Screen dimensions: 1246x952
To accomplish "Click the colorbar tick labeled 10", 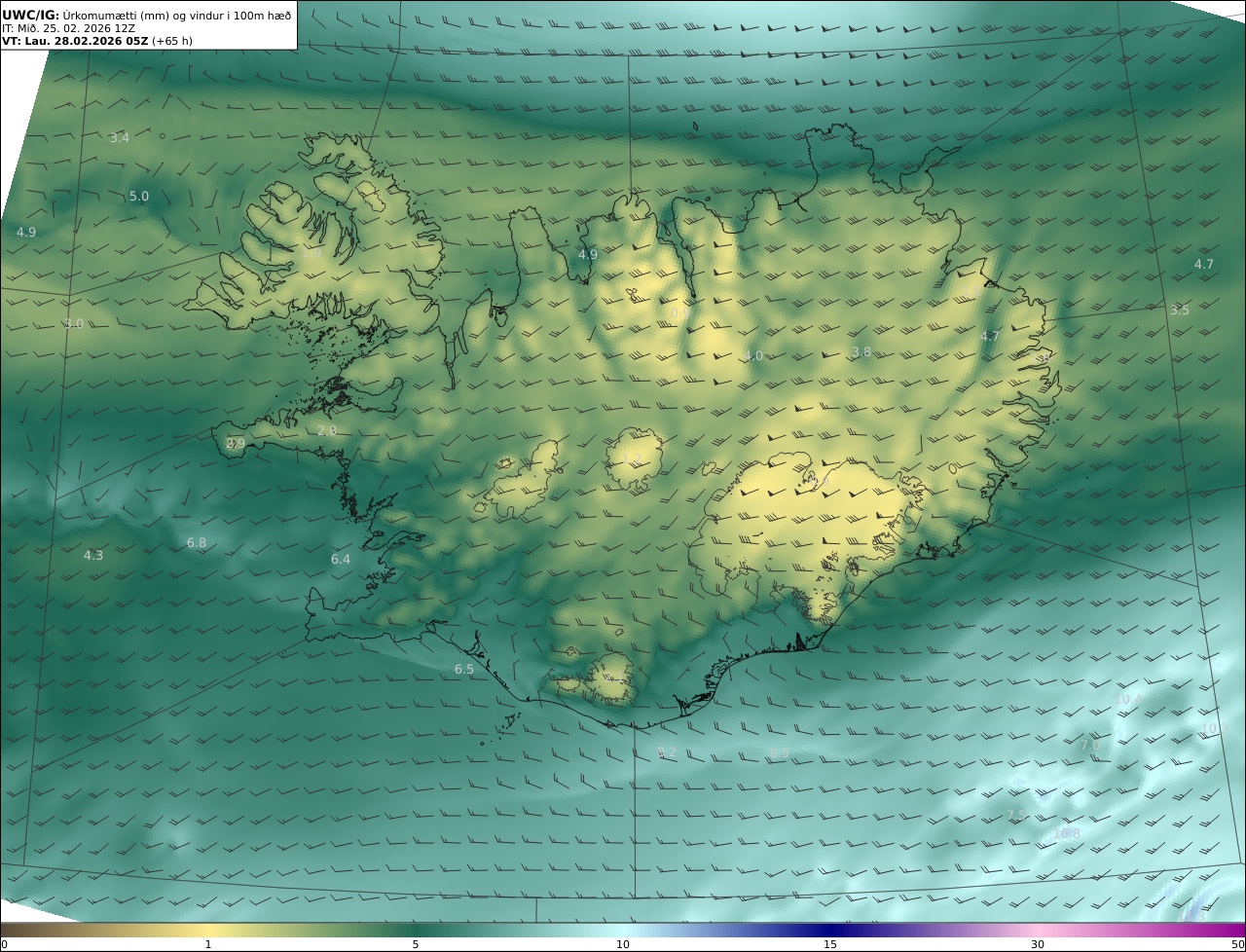I will 623,944.
